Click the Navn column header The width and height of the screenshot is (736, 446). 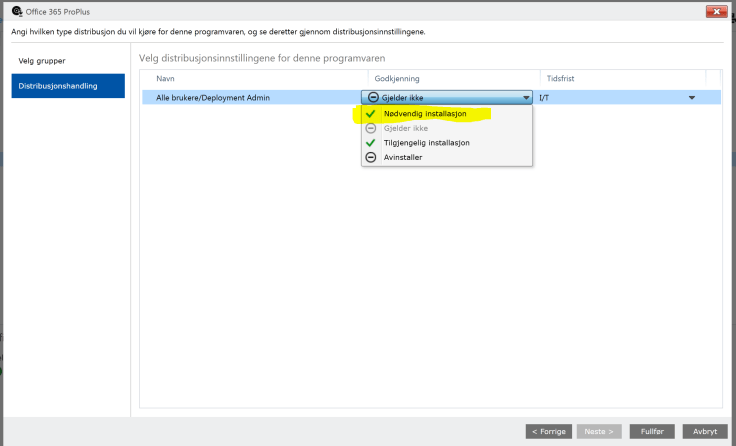[x=256, y=78]
